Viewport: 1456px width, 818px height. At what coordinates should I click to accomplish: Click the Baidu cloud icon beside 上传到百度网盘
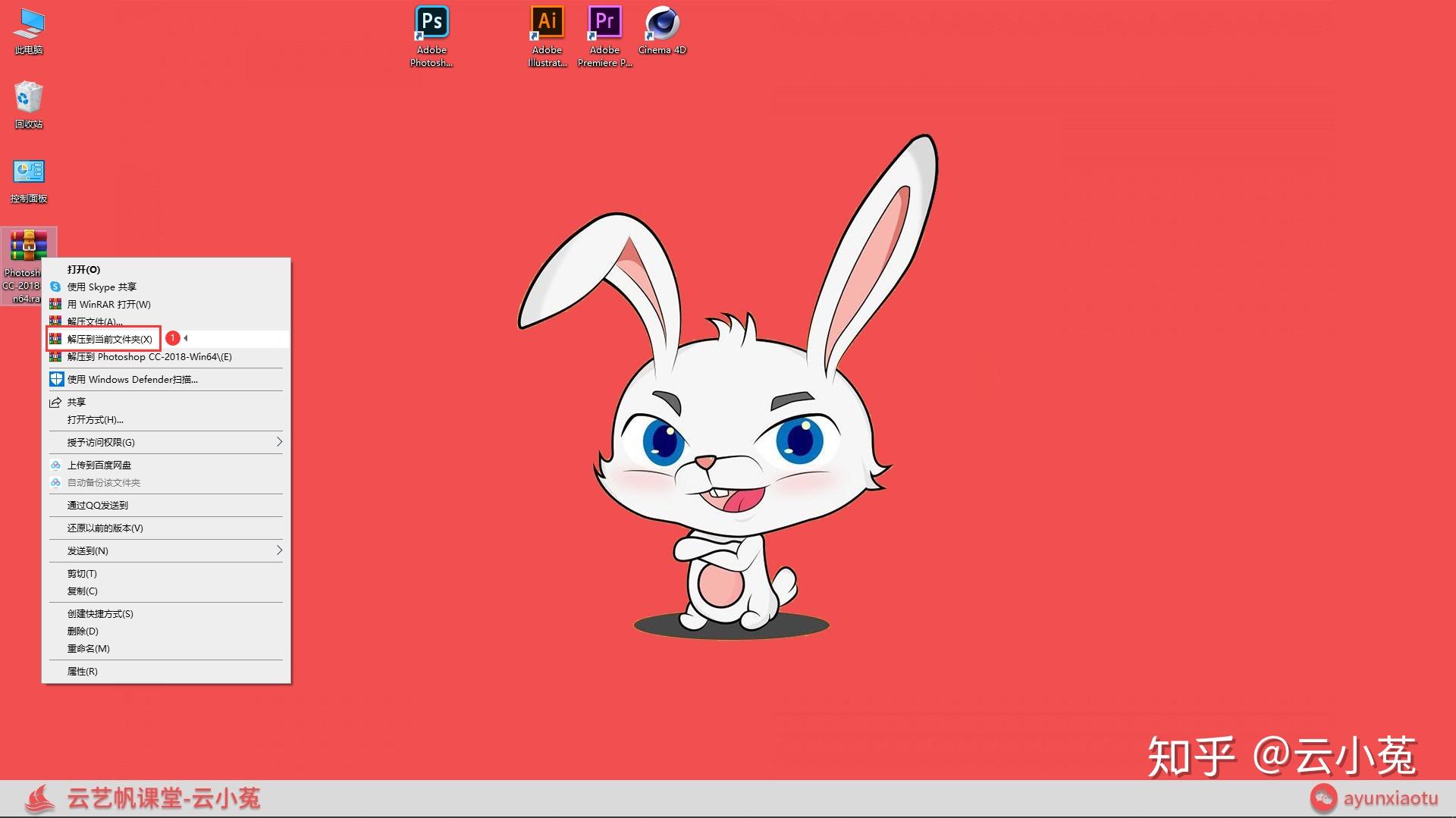coord(55,465)
